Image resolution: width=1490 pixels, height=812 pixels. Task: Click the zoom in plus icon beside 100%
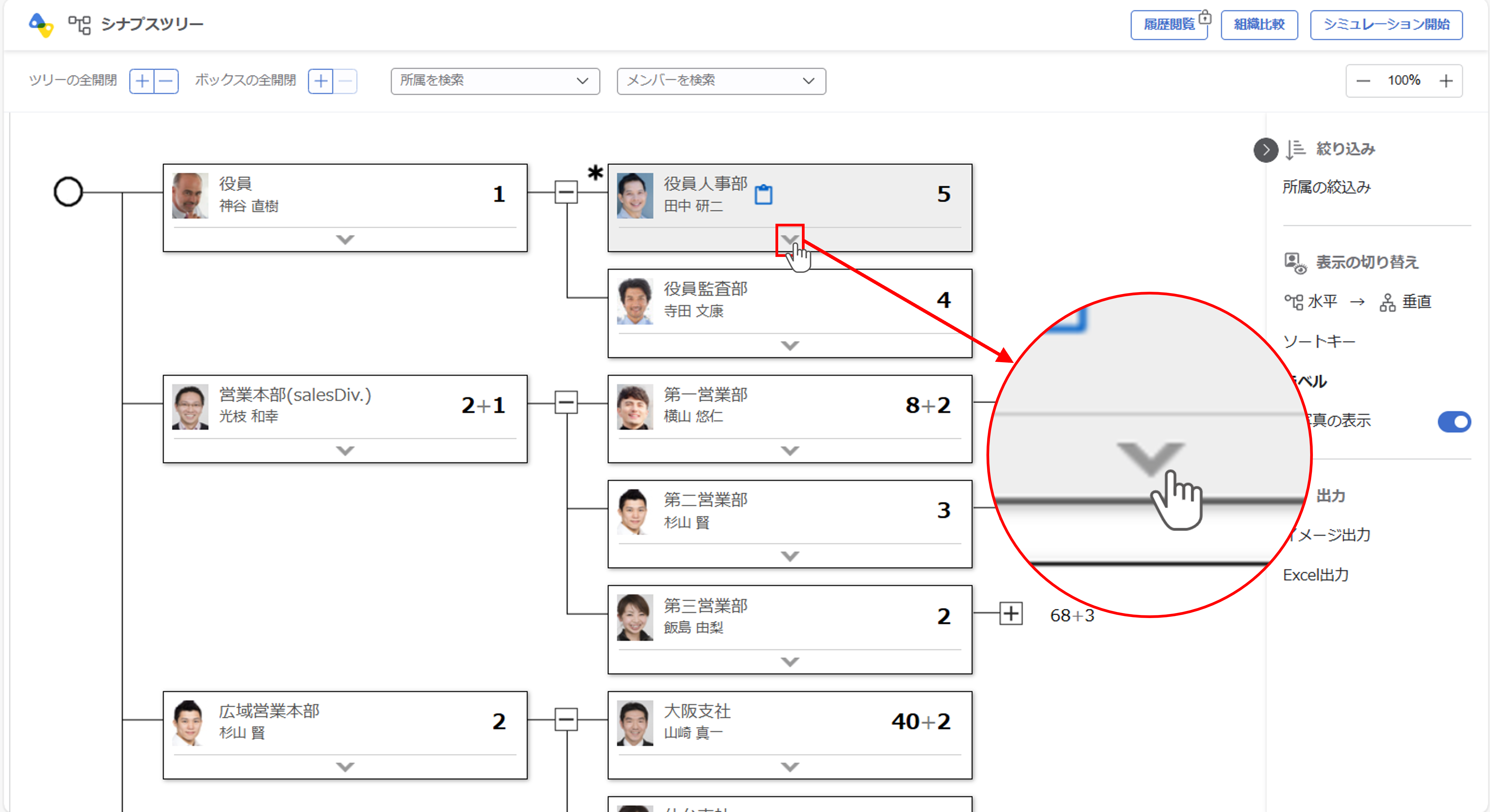pos(1446,81)
